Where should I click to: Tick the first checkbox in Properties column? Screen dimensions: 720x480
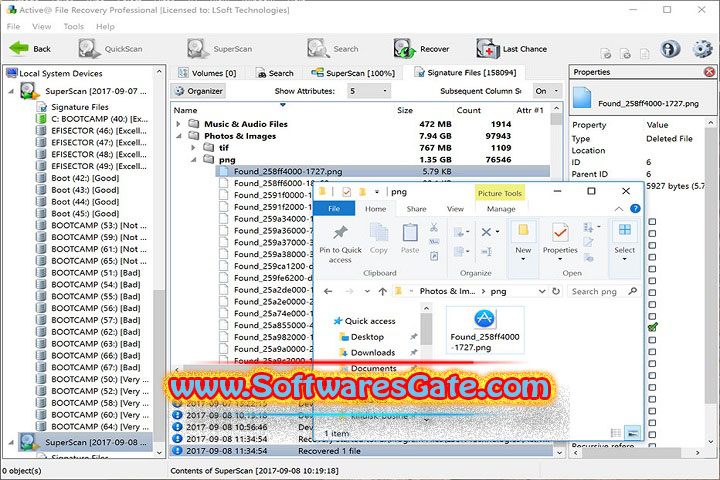(x=652, y=222)
